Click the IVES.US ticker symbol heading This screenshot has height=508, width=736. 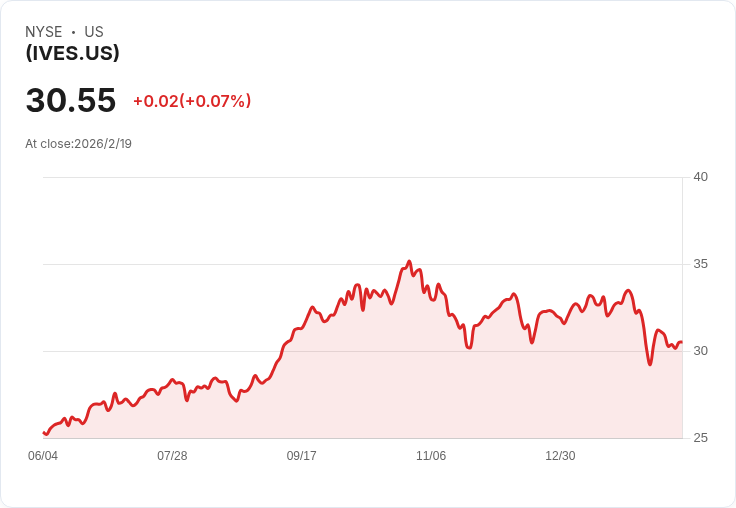pos(72,53)
